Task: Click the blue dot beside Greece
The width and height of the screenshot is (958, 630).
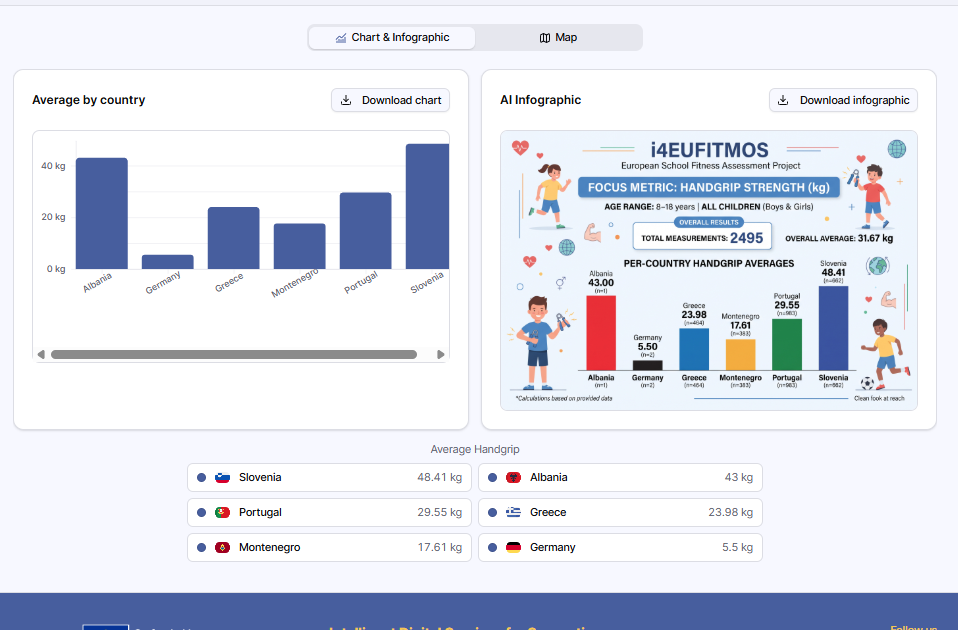Action: (492, 513)
